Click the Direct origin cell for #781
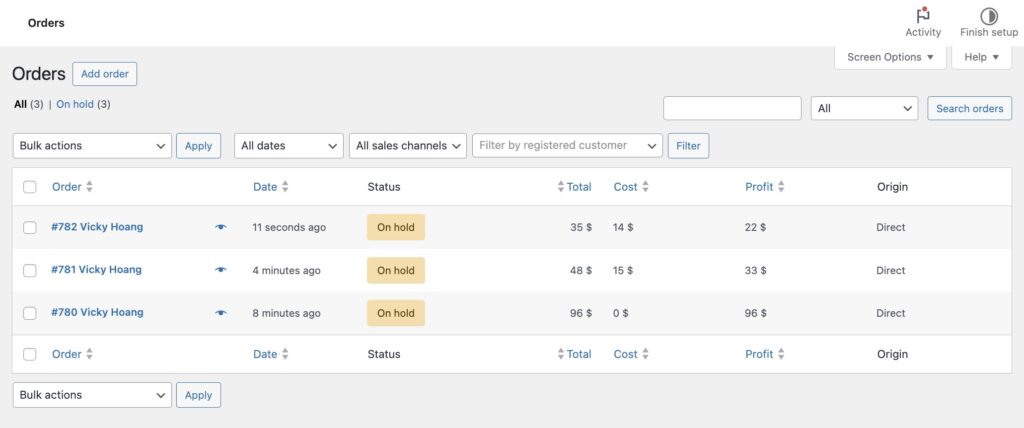This screenshot has width=1024, height=428. point(891,271)
